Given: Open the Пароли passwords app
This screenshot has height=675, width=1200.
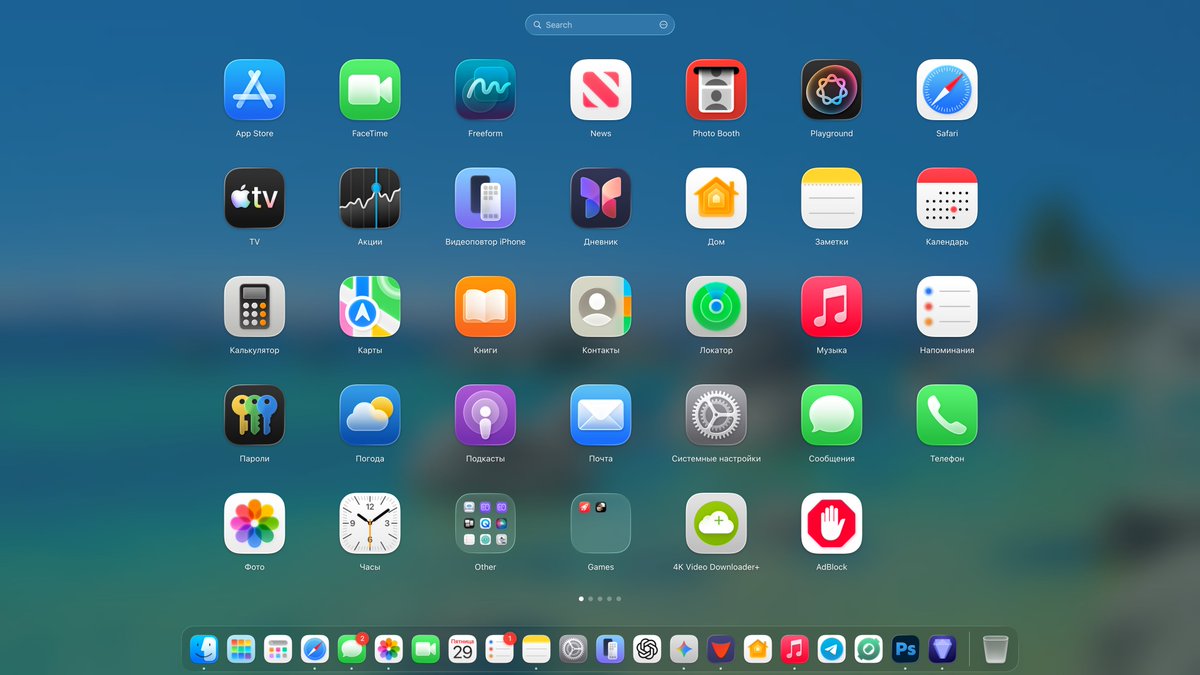Looking at the screenshot, I should pos(254,415).
